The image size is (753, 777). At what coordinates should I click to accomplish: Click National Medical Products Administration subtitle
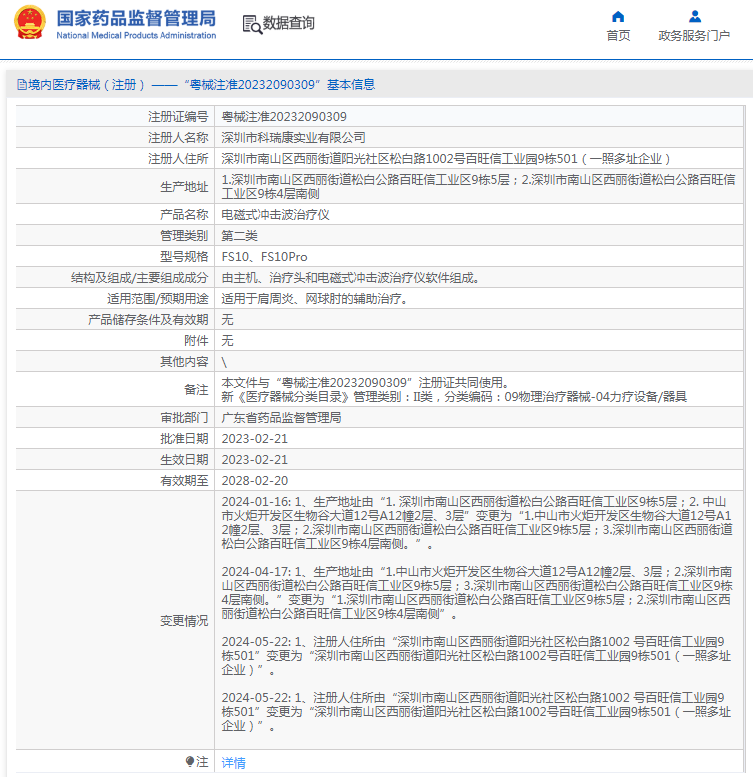coord(136,36)
